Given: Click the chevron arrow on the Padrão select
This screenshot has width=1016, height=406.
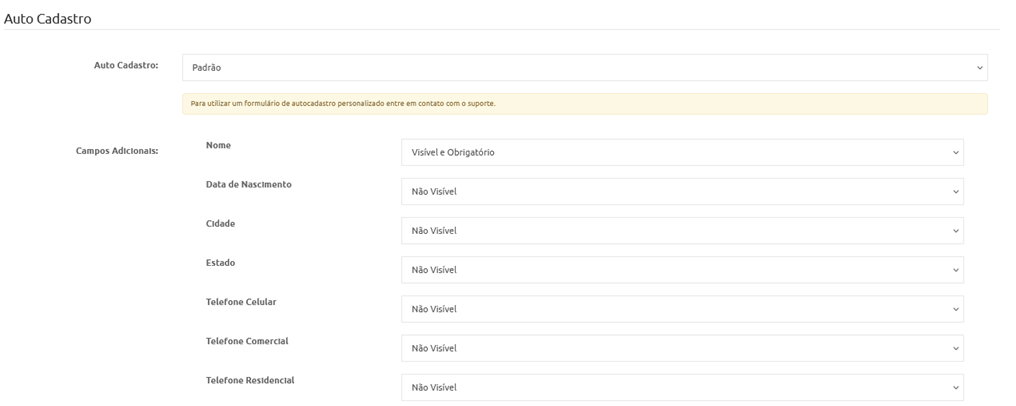Looking at the screenshot, I should click(979, 68).
